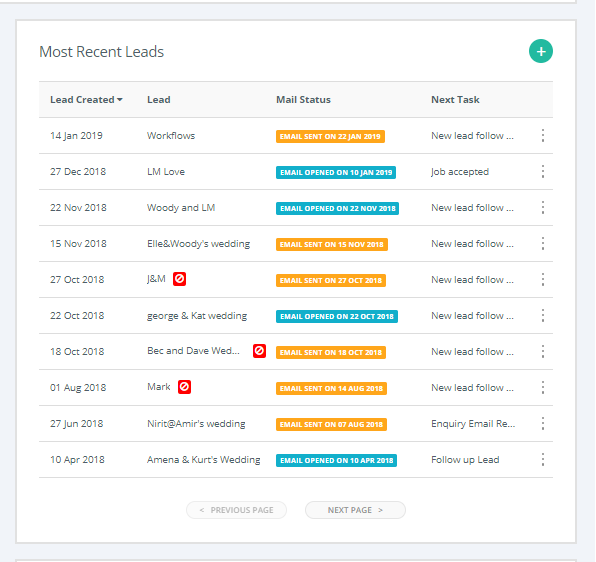
Task: Click Email Sent on 22 Jan 2019 badge
Action: coord(330,136)
